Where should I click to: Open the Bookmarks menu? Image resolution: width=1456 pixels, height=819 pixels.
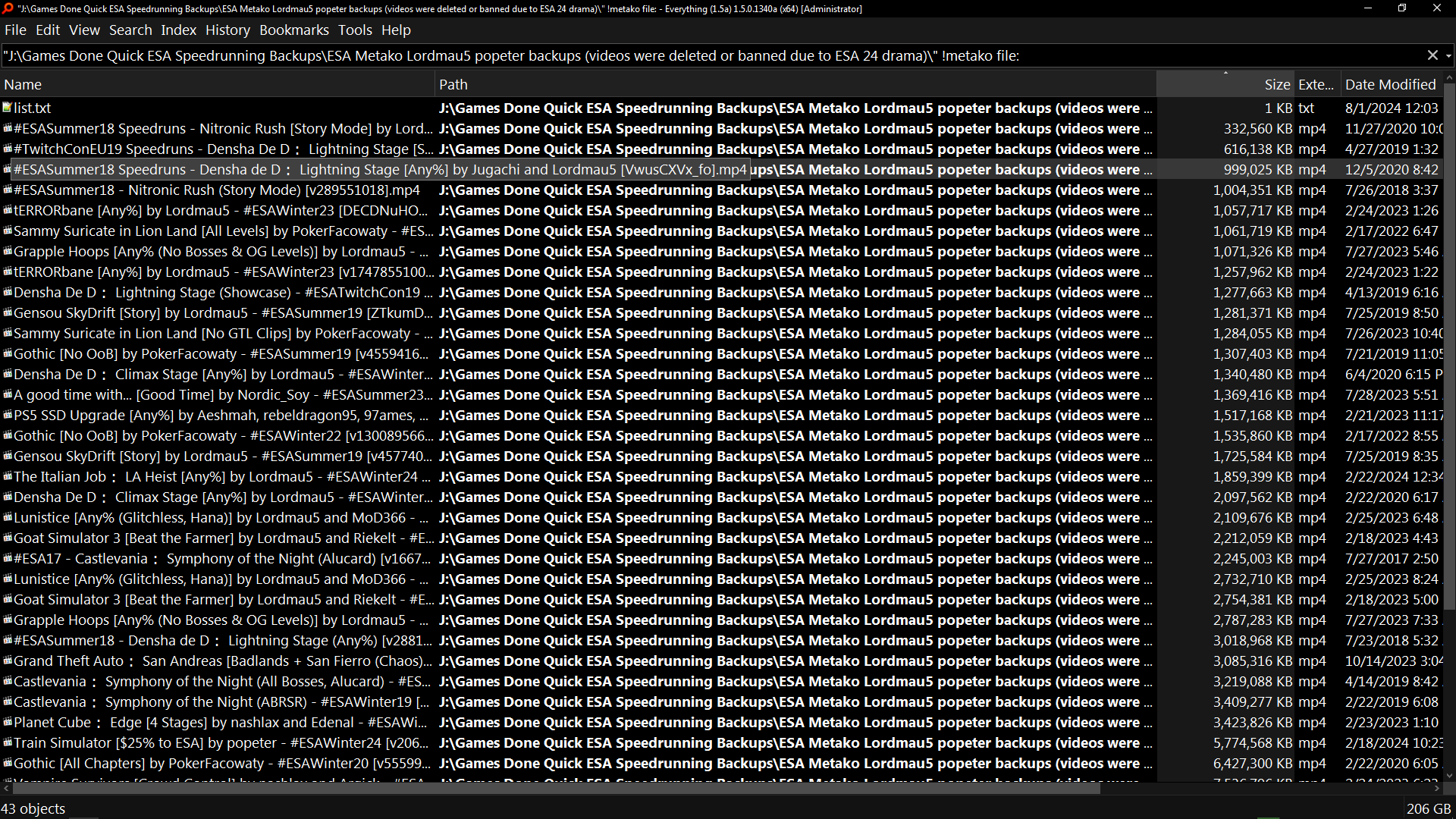pos(294,30)
